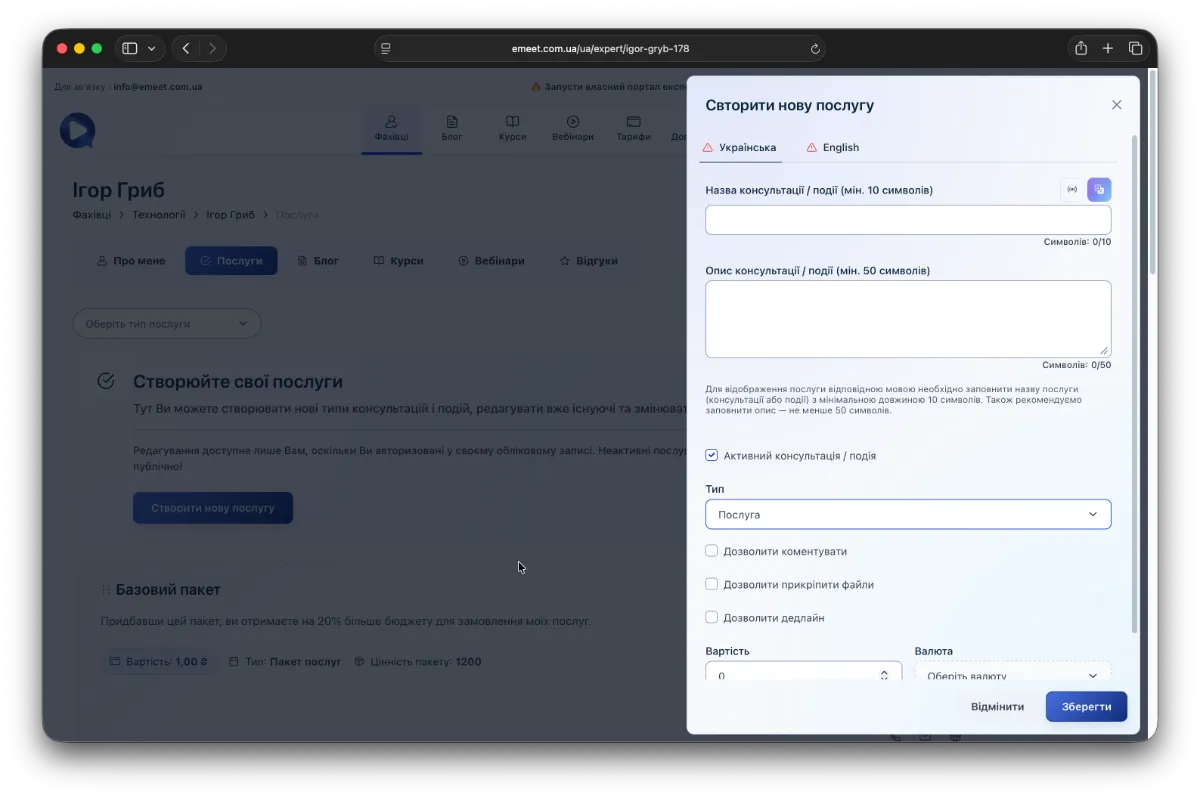Close the create service dialog
This screenshot has height=798, width=1200.
1116,105
